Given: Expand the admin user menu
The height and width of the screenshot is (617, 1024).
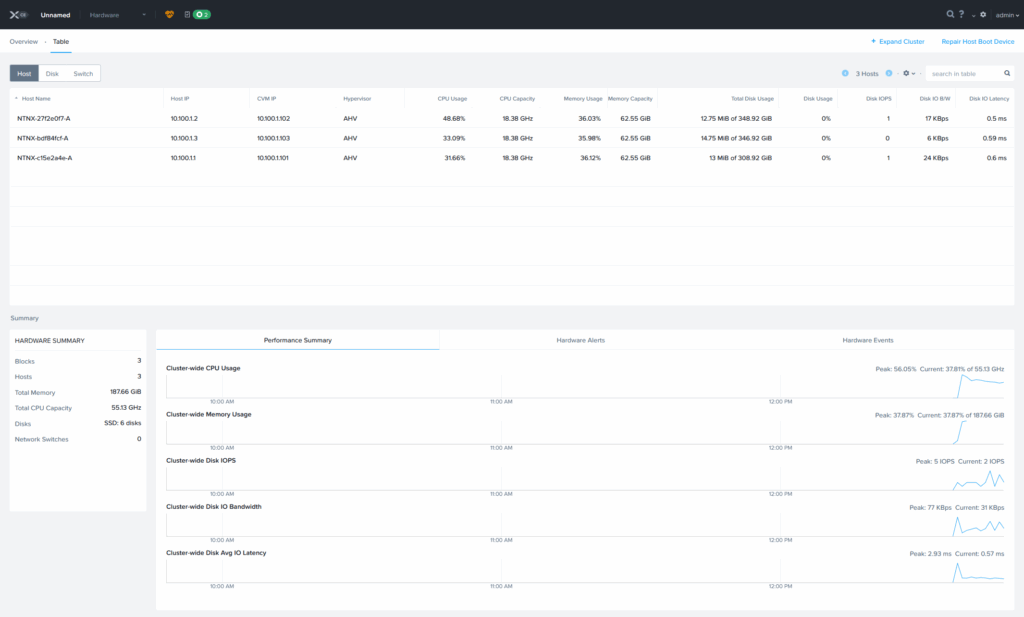Looking at the screenshot, I should tap(1007, 15).
